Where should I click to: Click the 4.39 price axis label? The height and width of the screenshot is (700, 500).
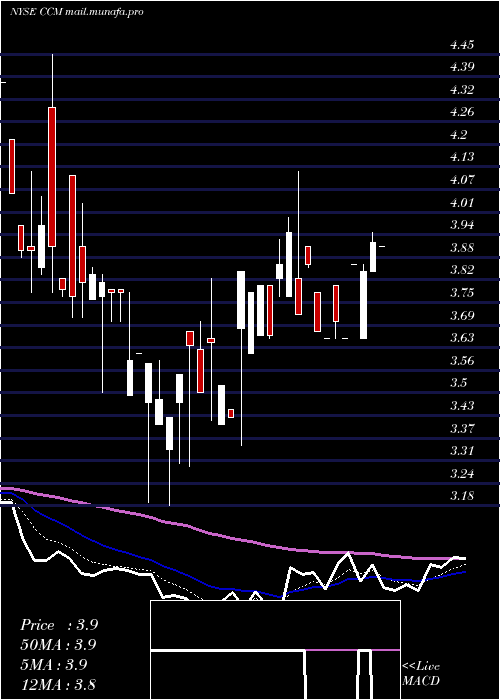coord(462,67)
